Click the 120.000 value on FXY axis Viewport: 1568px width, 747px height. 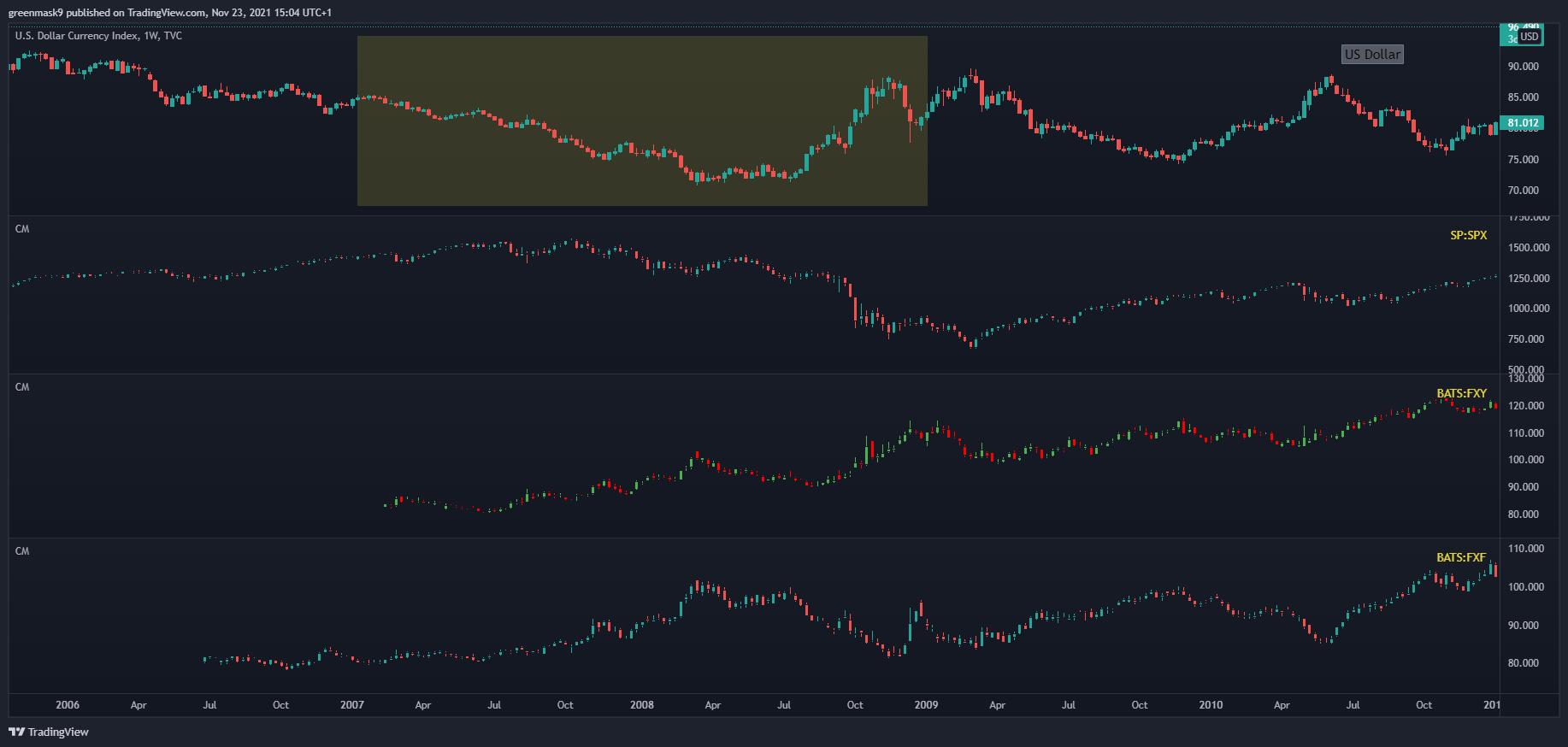point(1527,406)
